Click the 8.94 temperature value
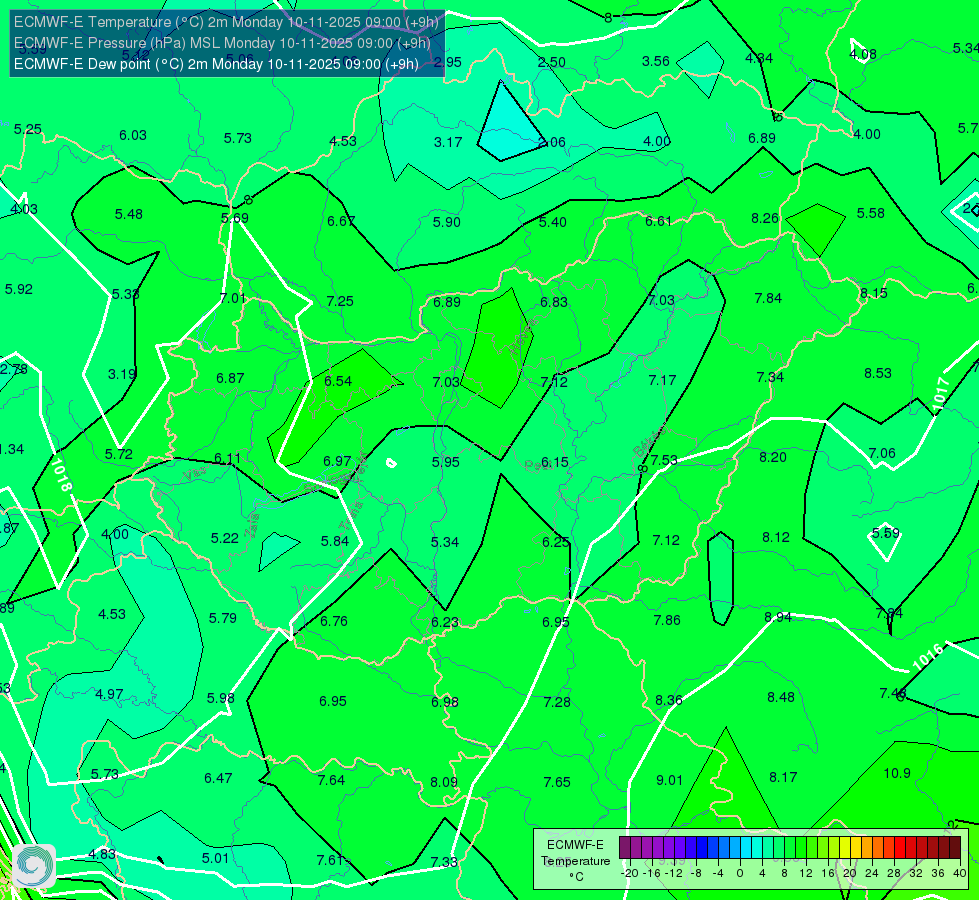The image size is (979, 900). pos(778,617)
